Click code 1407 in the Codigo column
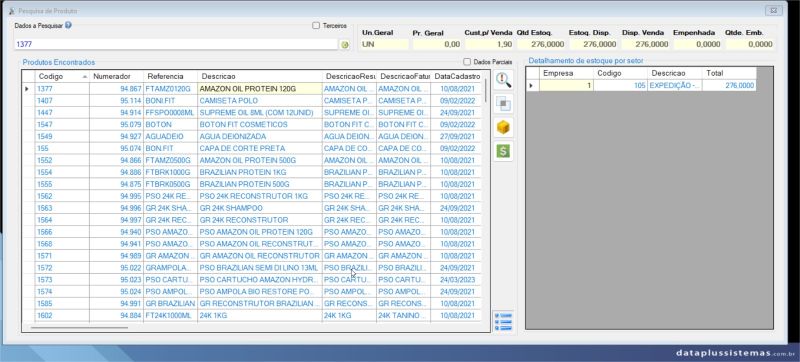800x362 pixels. [62, 100]
